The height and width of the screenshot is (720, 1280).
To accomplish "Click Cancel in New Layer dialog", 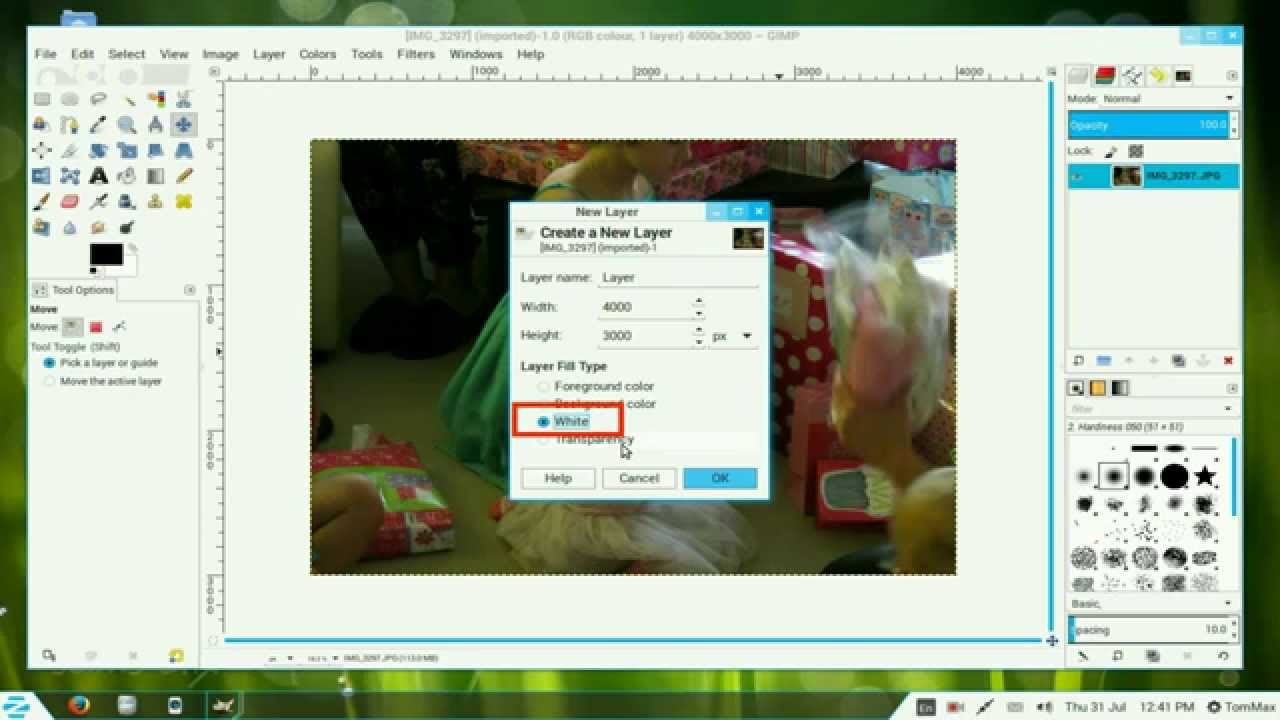I will click(639, 478).
